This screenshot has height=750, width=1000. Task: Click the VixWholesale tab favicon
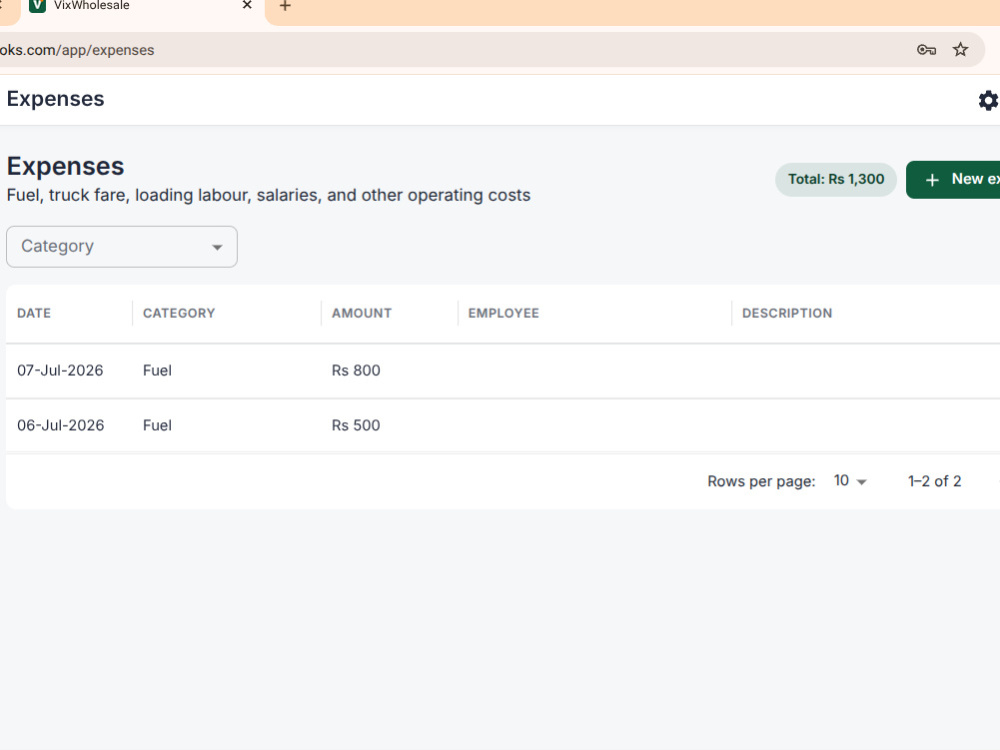[x=38, y=5]
